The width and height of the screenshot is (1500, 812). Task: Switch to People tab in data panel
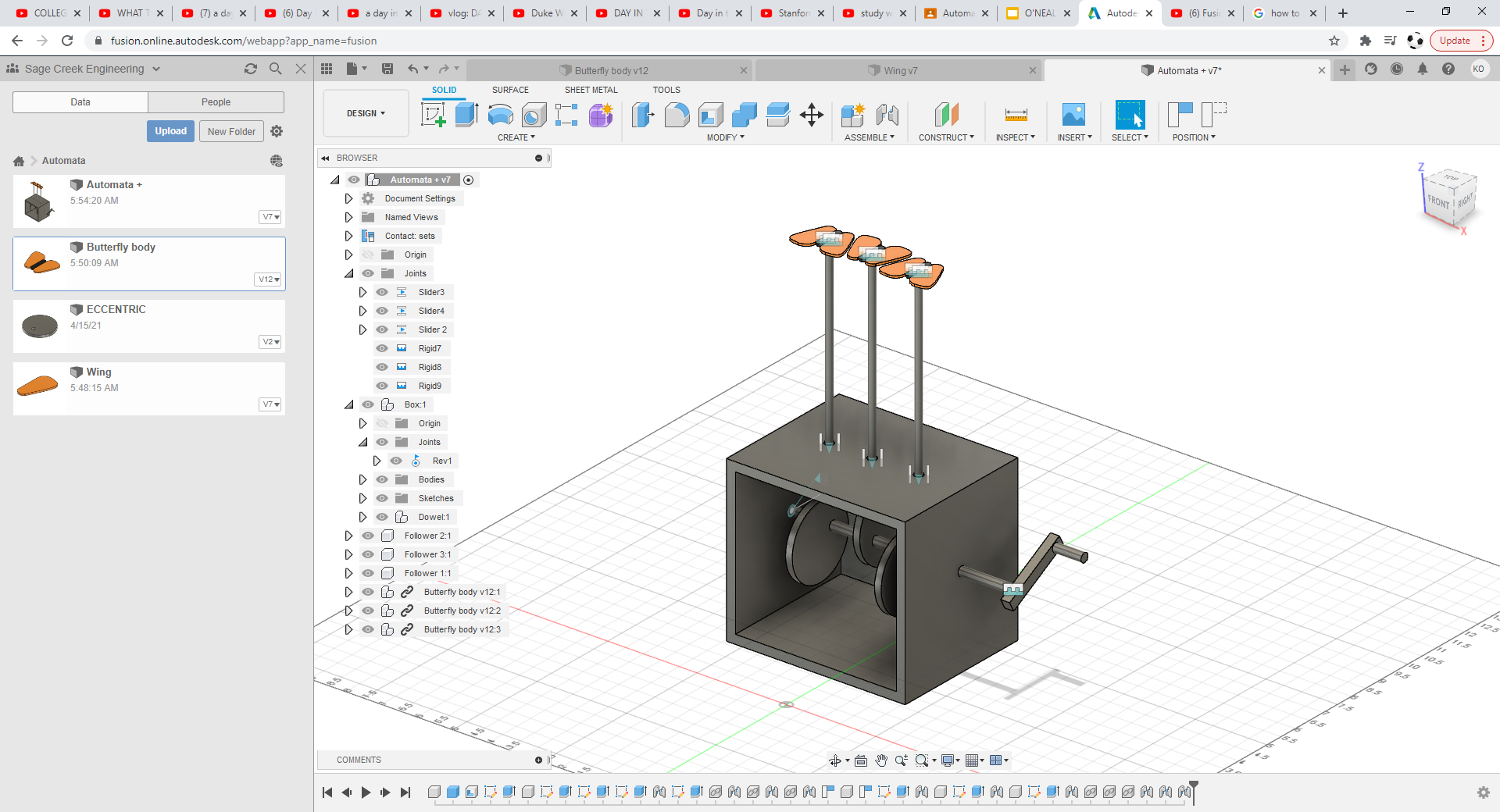[x=216, y=102]
